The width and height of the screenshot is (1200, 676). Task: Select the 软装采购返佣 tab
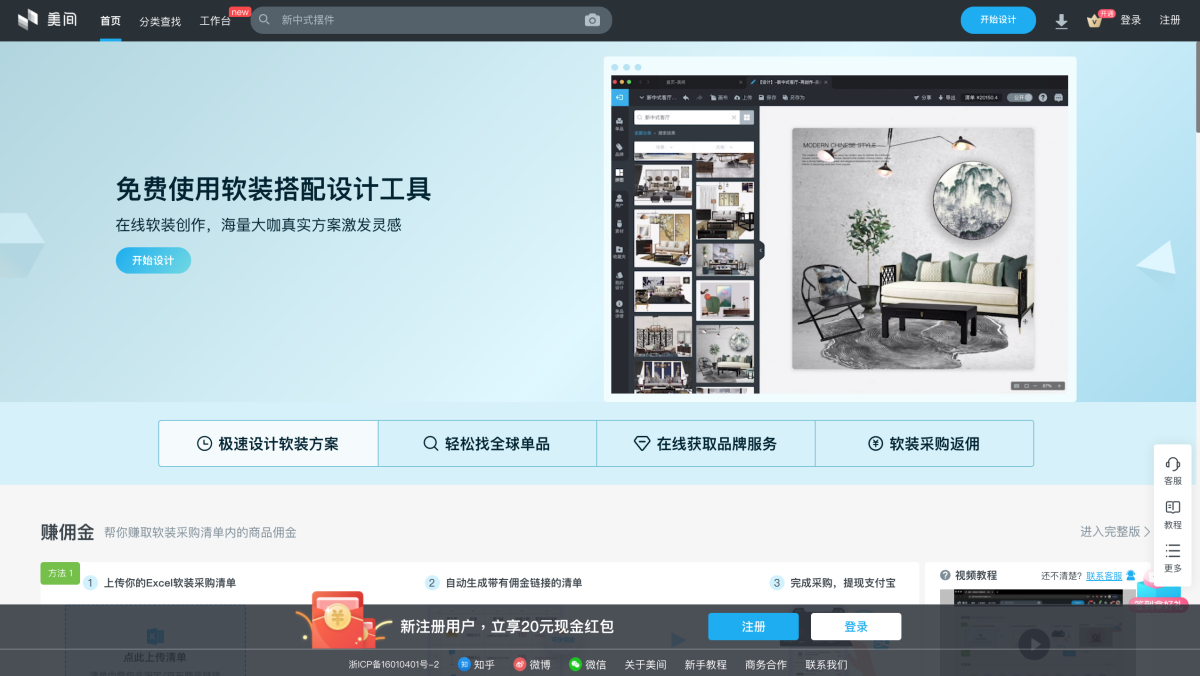924,444
